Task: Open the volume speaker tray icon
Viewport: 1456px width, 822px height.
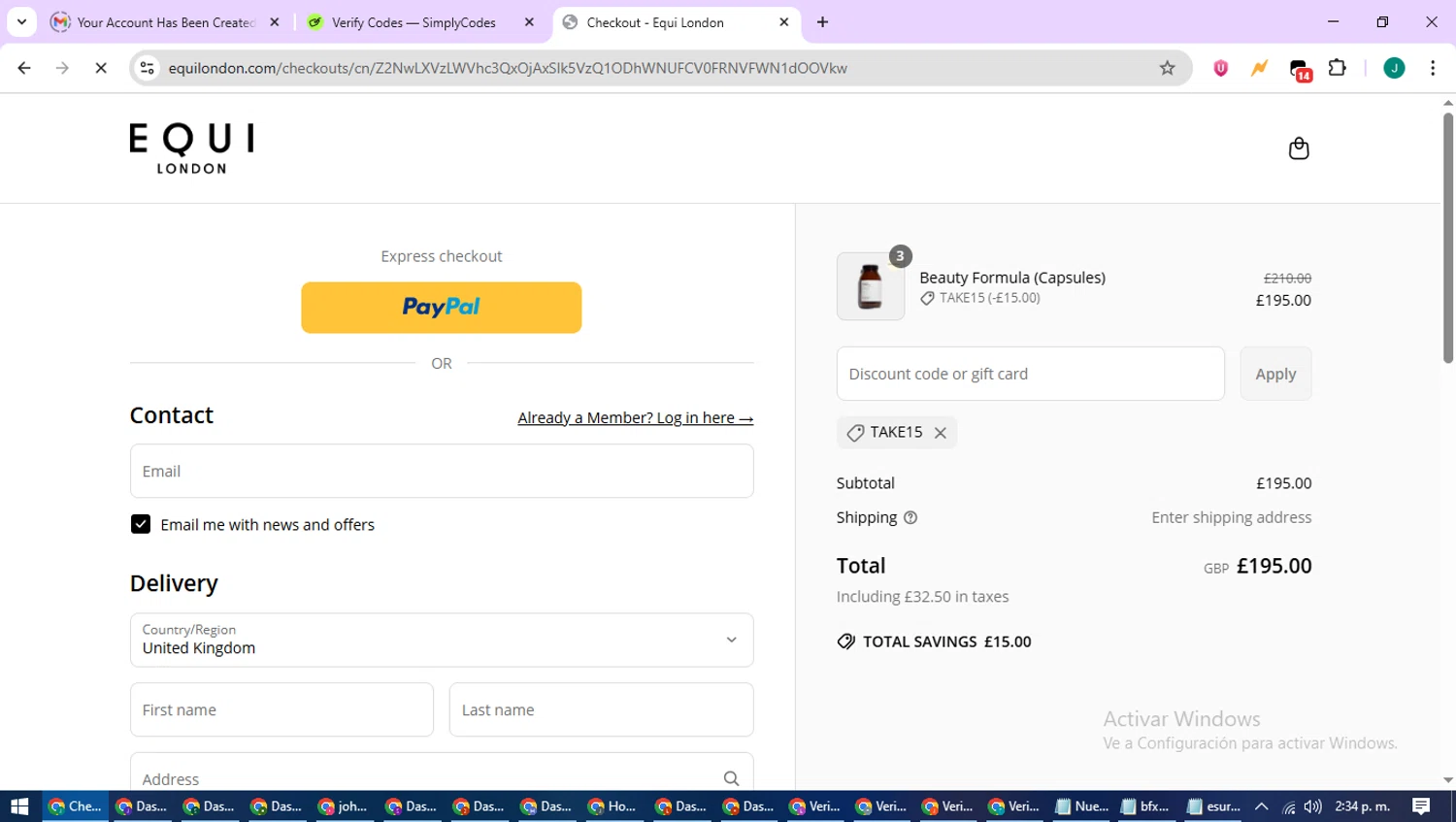Action: pos(1313,806)
